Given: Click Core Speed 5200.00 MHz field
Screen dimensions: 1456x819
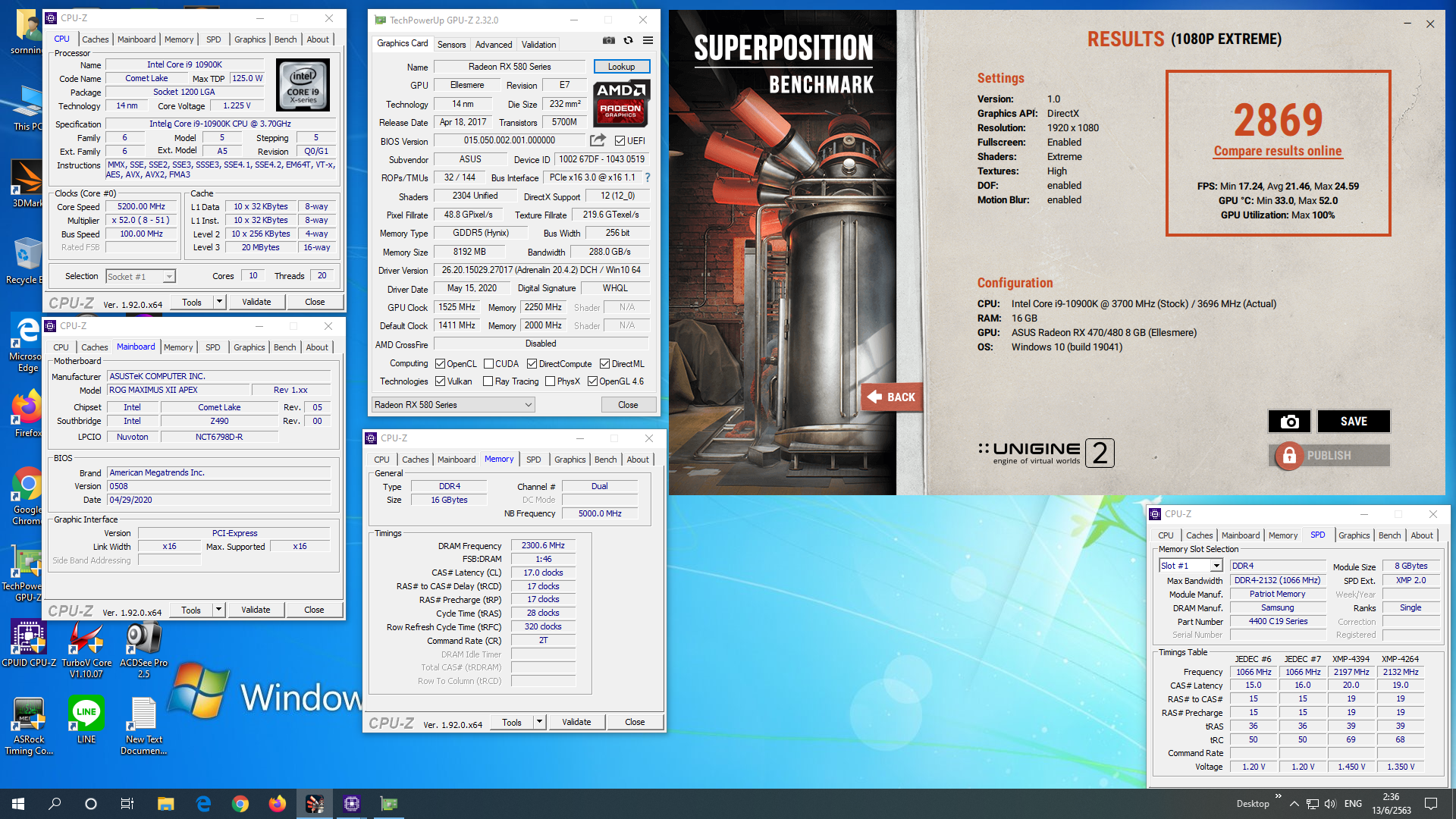Looking at the screenshot, I should (x=141, y=206).
